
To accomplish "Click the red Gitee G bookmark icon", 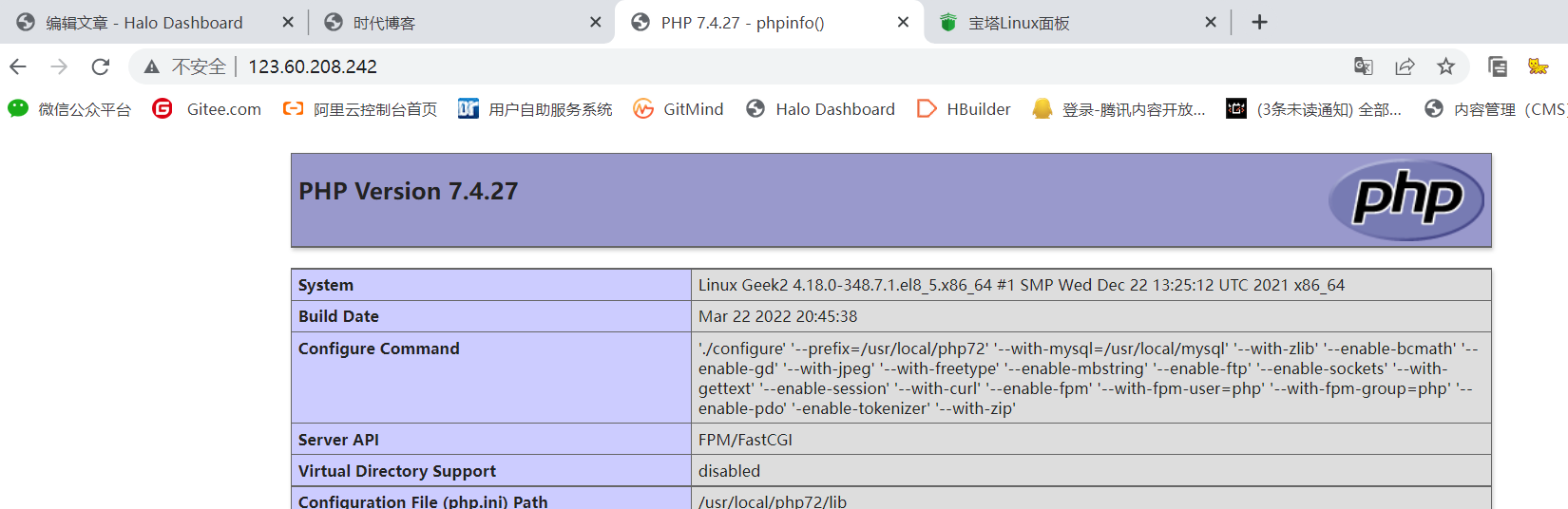I will [x=163, y=109].
